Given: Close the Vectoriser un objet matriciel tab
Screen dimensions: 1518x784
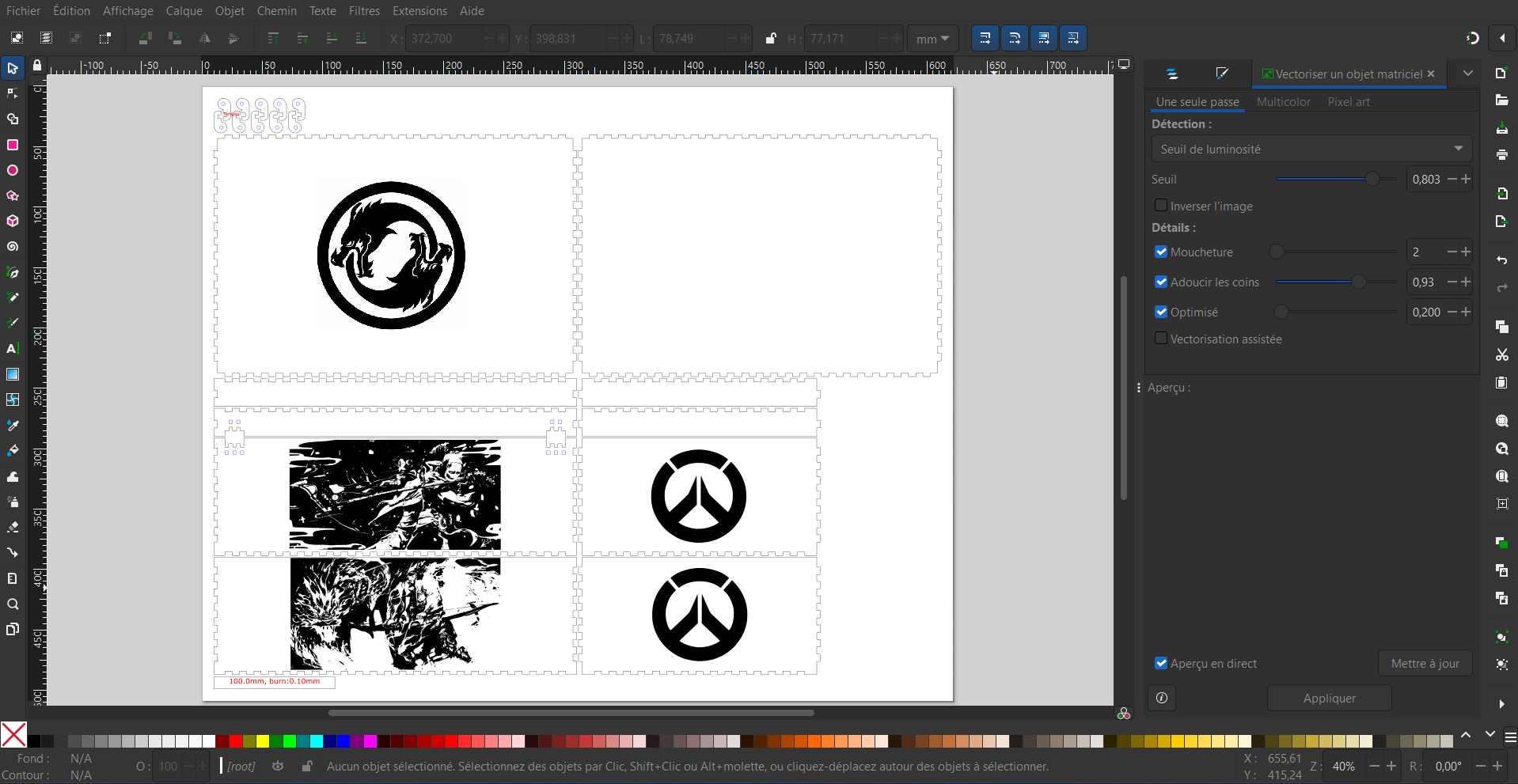Looking at the screenshot, I should click(1431, 74).
